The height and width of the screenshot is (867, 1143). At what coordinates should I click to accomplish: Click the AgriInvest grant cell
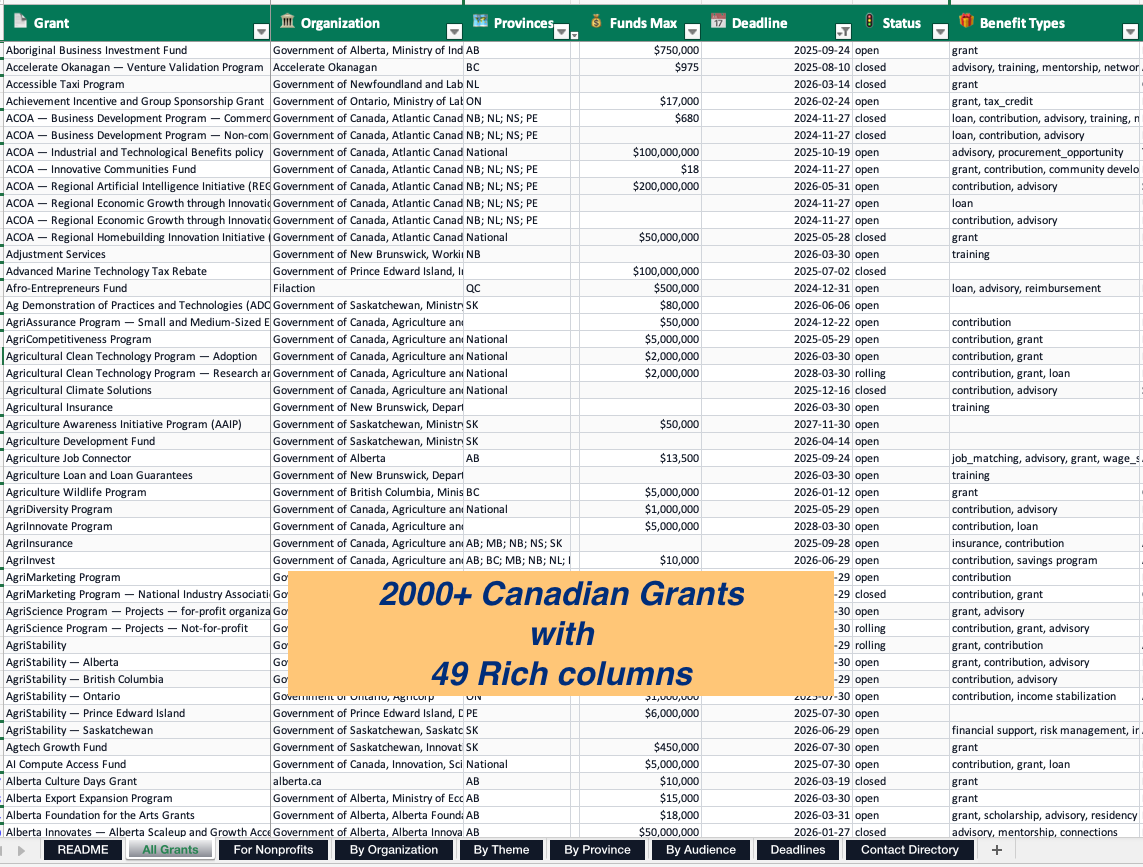tap(137, 561)
